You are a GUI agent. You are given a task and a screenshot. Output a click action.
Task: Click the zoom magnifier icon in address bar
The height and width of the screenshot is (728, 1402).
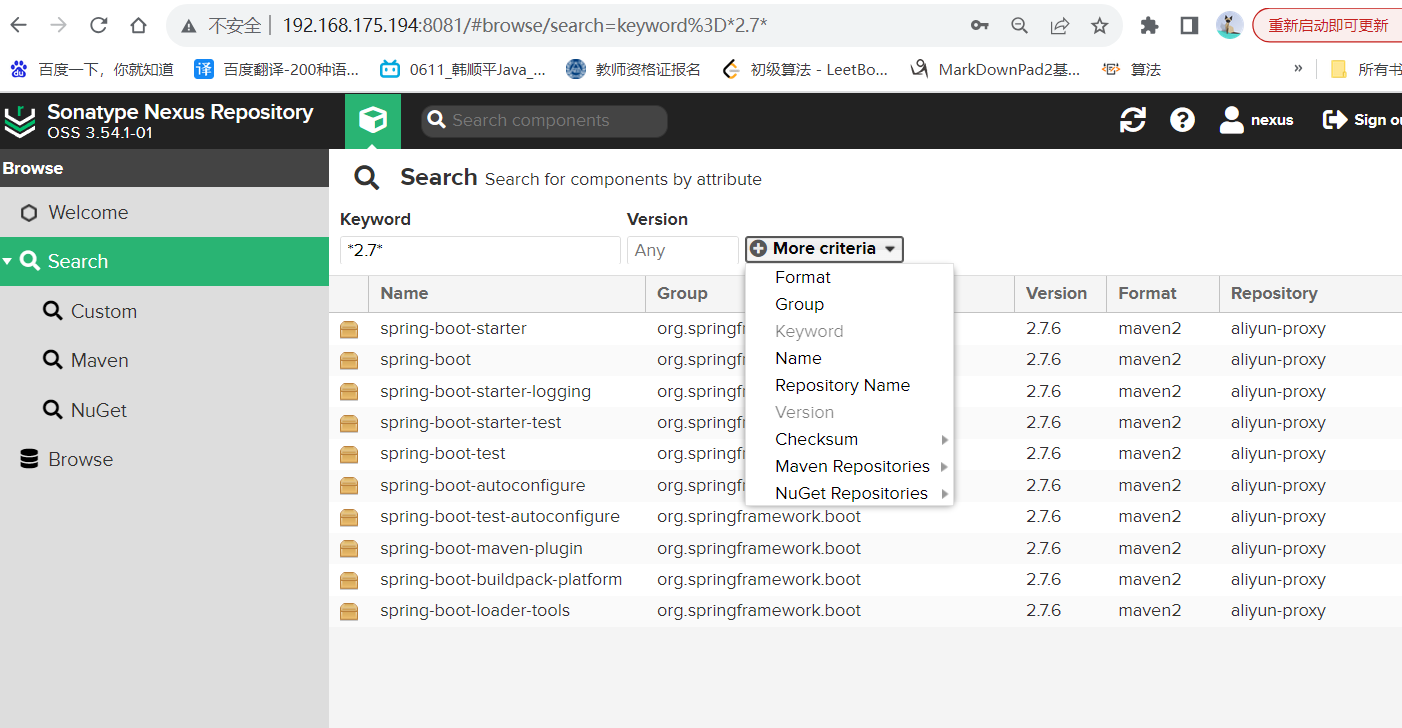[x=1019, y=26]
